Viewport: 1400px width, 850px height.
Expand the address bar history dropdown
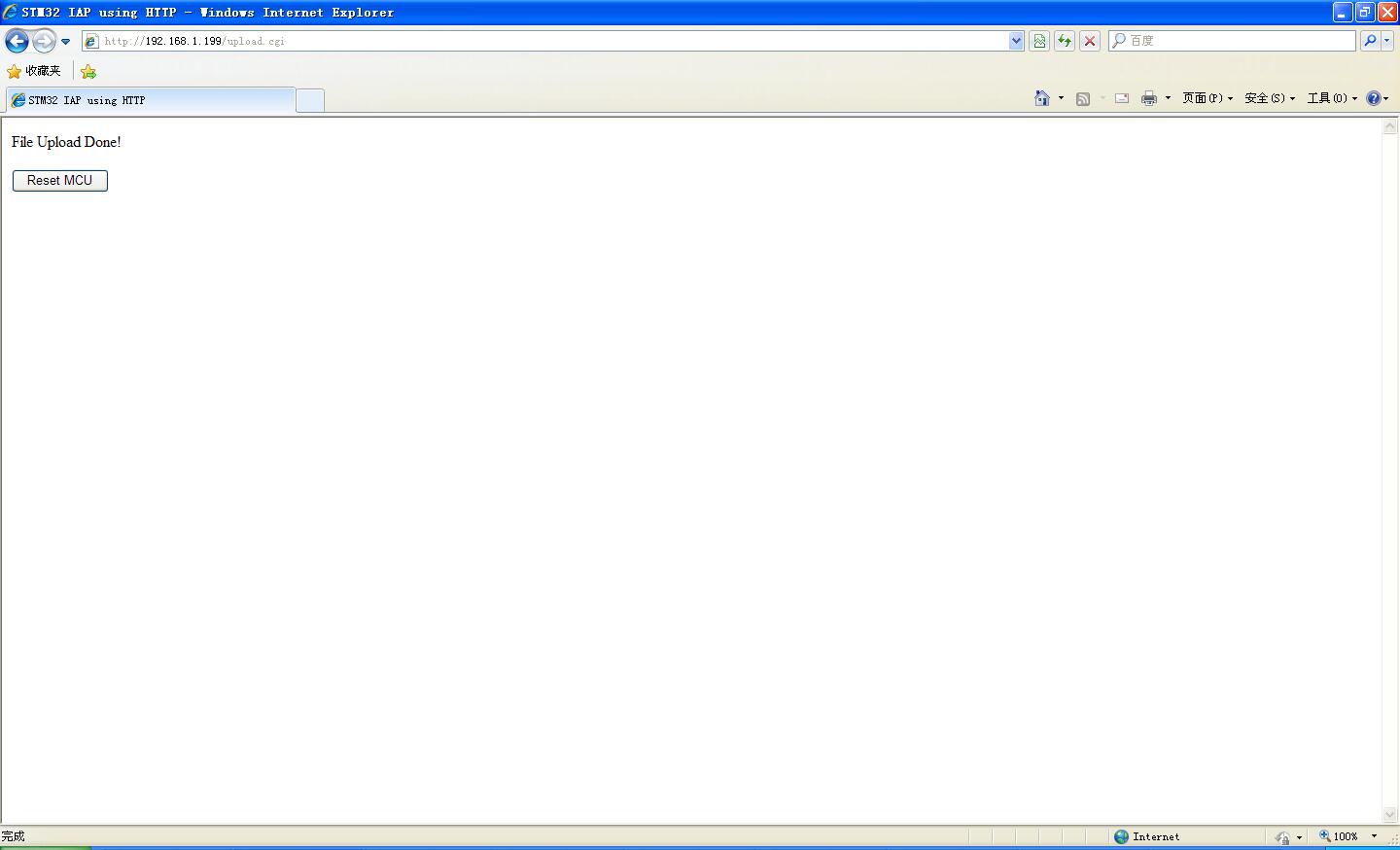[1017, 41]
